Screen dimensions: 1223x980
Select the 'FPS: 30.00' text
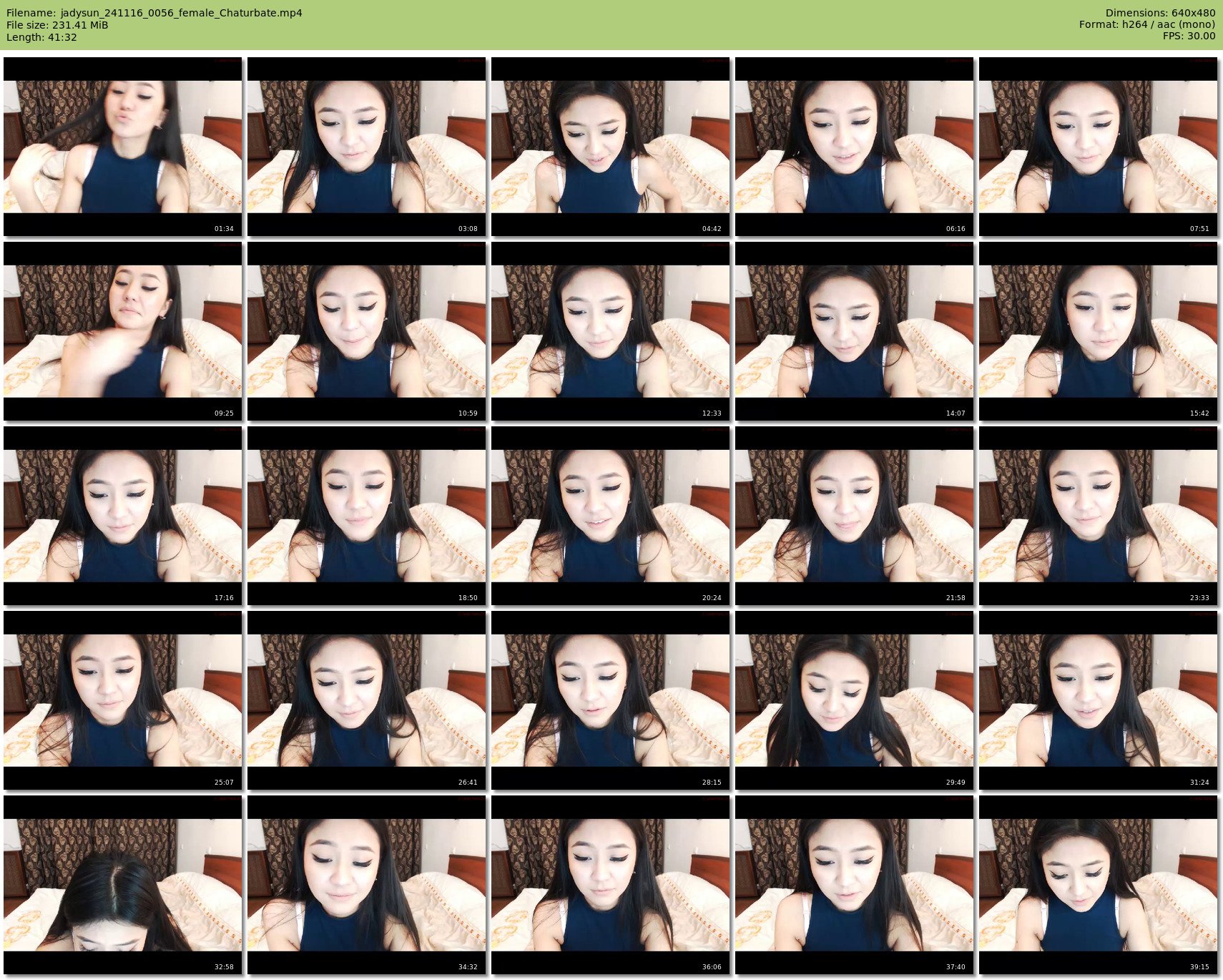coord(1189,36)
